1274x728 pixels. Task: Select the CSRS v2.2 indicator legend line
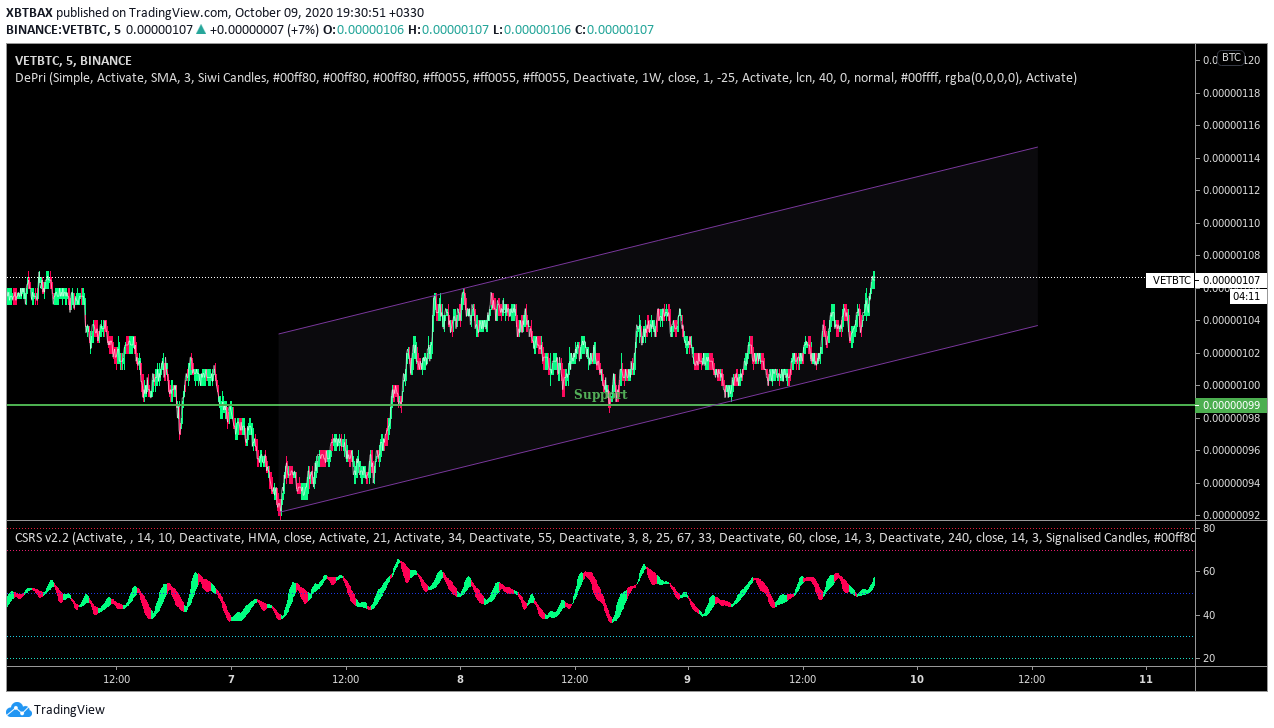[605, 537]
